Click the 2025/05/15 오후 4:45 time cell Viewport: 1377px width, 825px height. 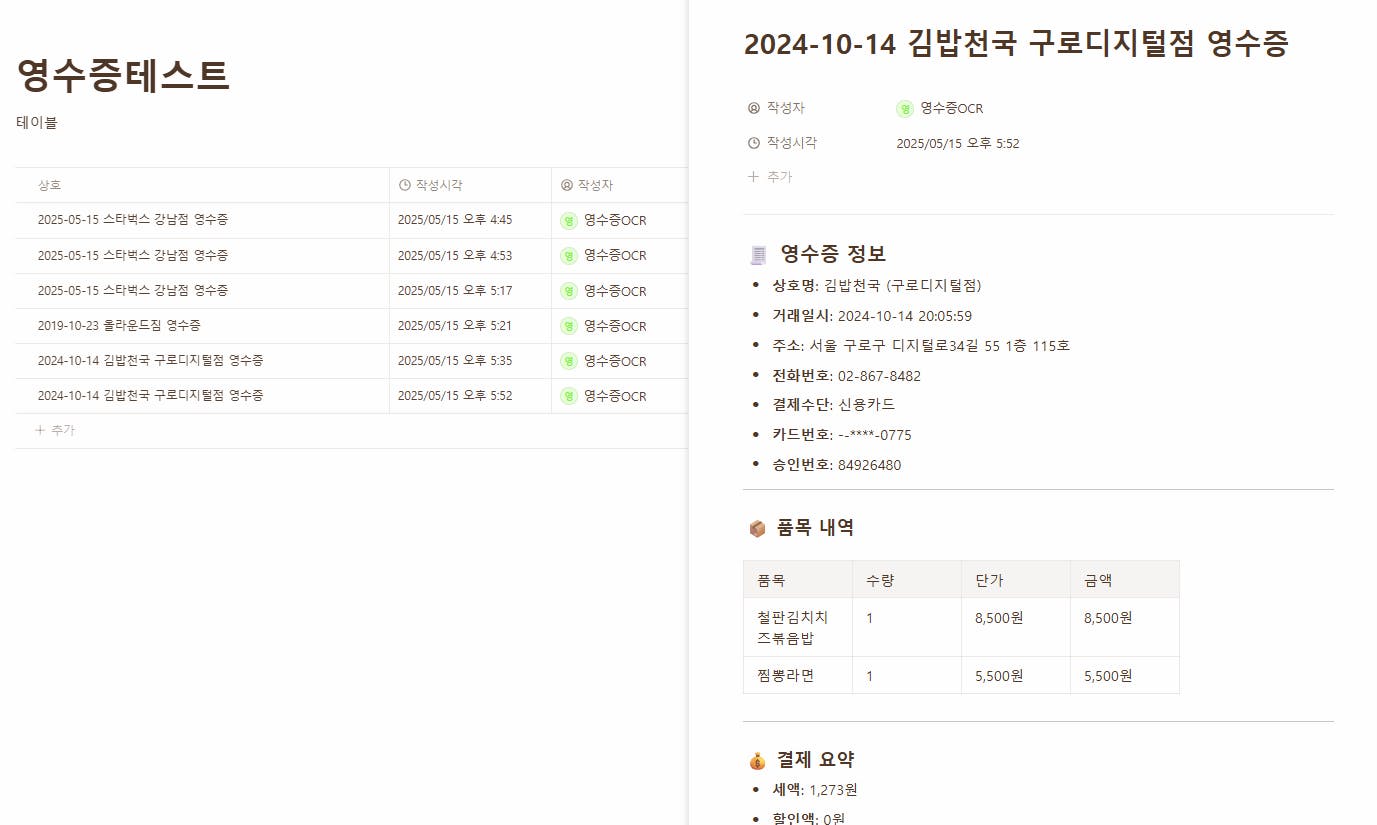coord(470,220)
